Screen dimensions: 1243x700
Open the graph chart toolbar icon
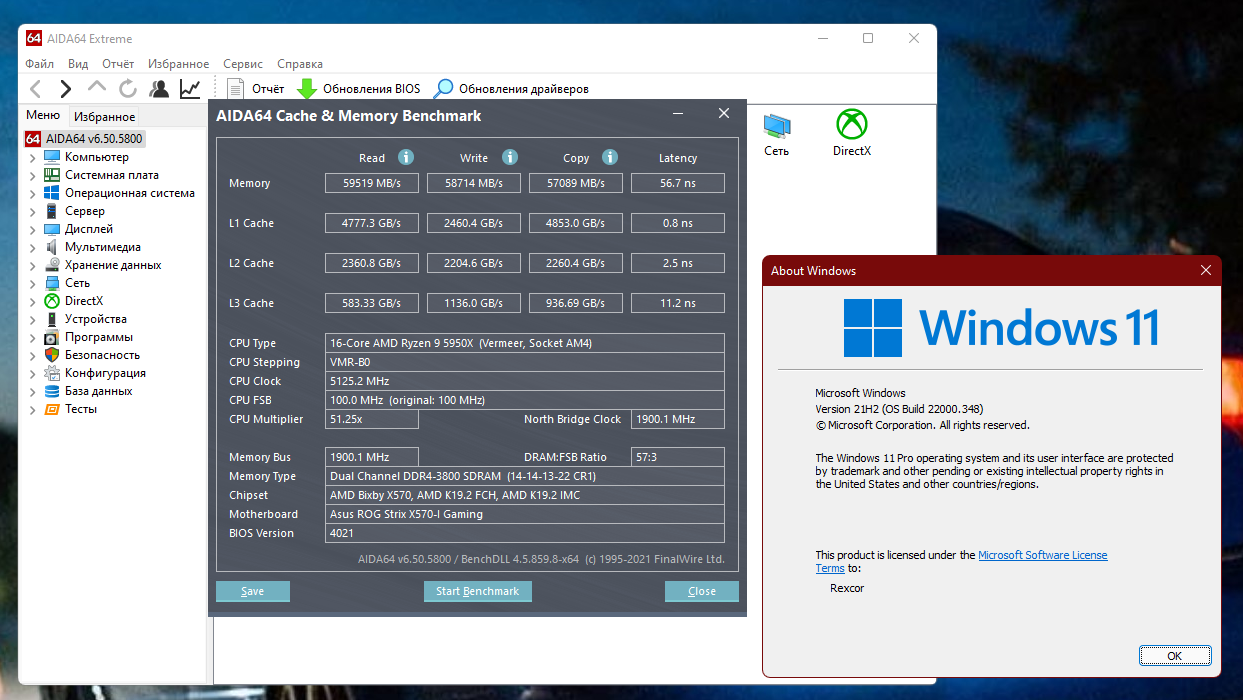[x=190, y=89]
